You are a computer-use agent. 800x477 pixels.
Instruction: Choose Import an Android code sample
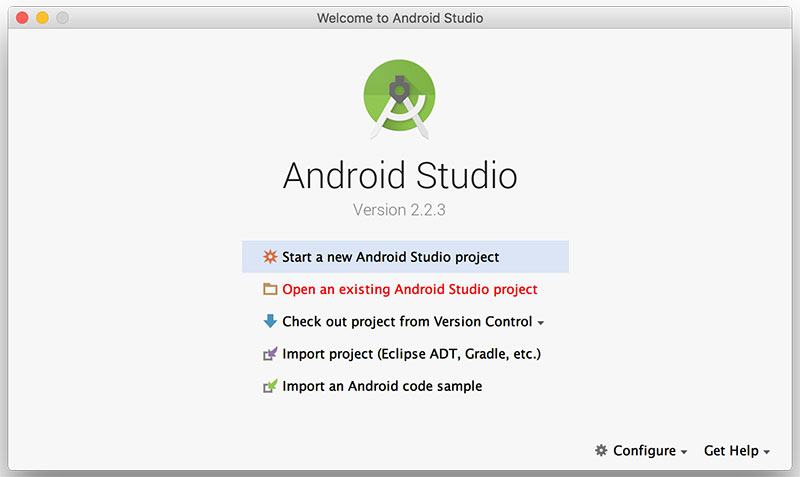(x=382, y=386)
